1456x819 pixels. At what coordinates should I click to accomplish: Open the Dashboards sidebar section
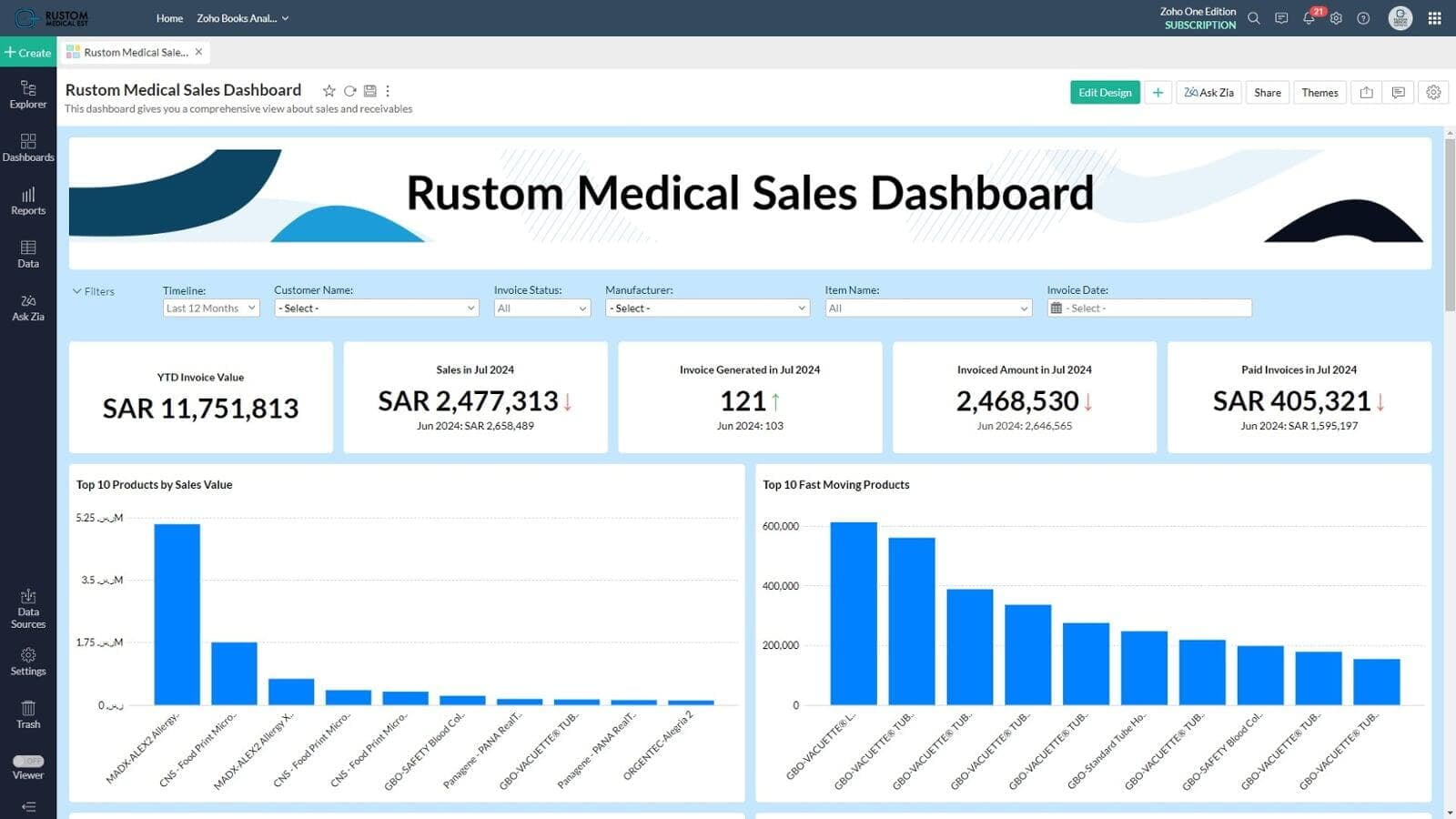(x=28, y=147)
